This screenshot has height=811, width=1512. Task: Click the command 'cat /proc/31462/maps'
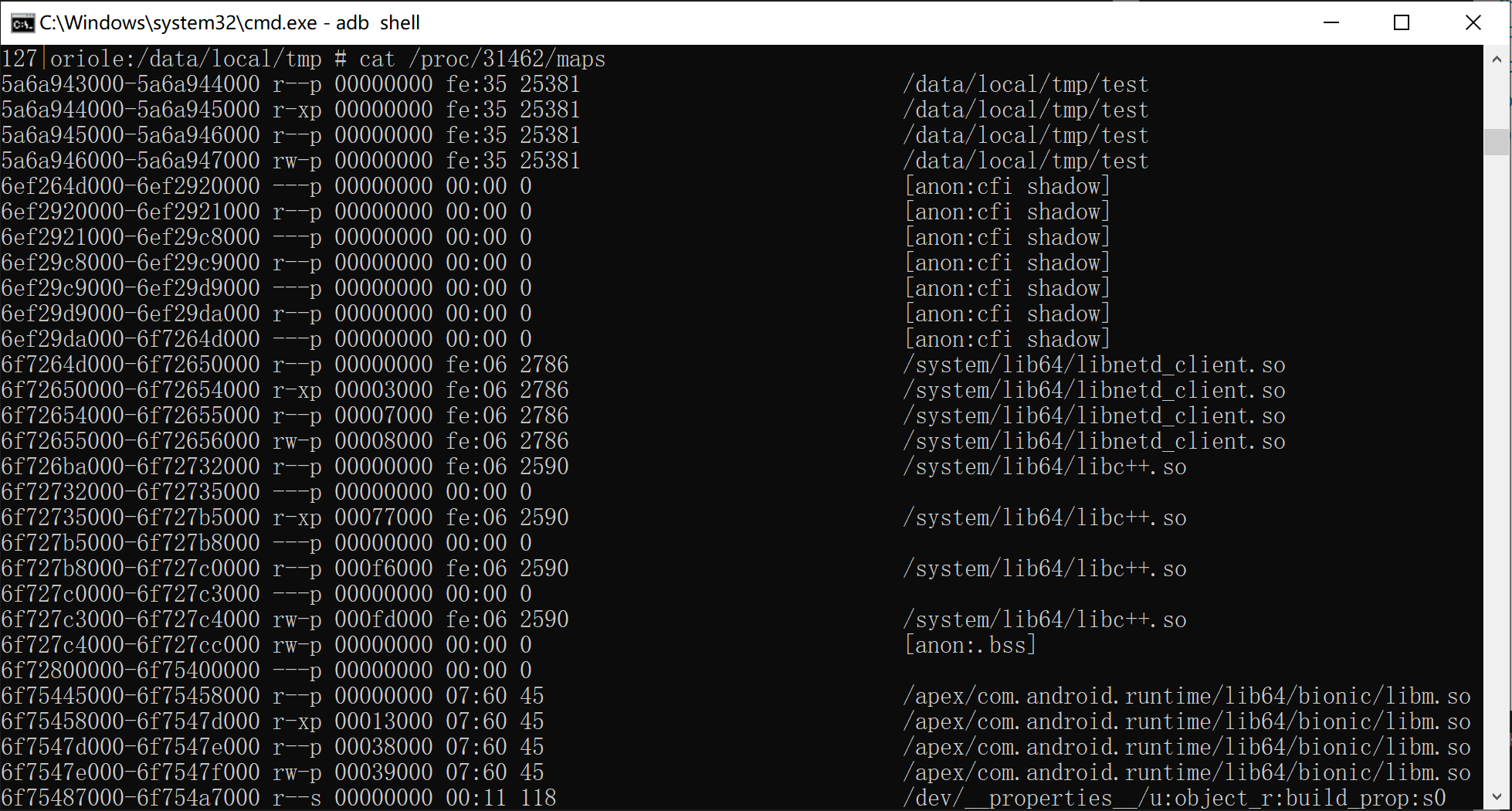pyautogui.click(x=482, y=59)
